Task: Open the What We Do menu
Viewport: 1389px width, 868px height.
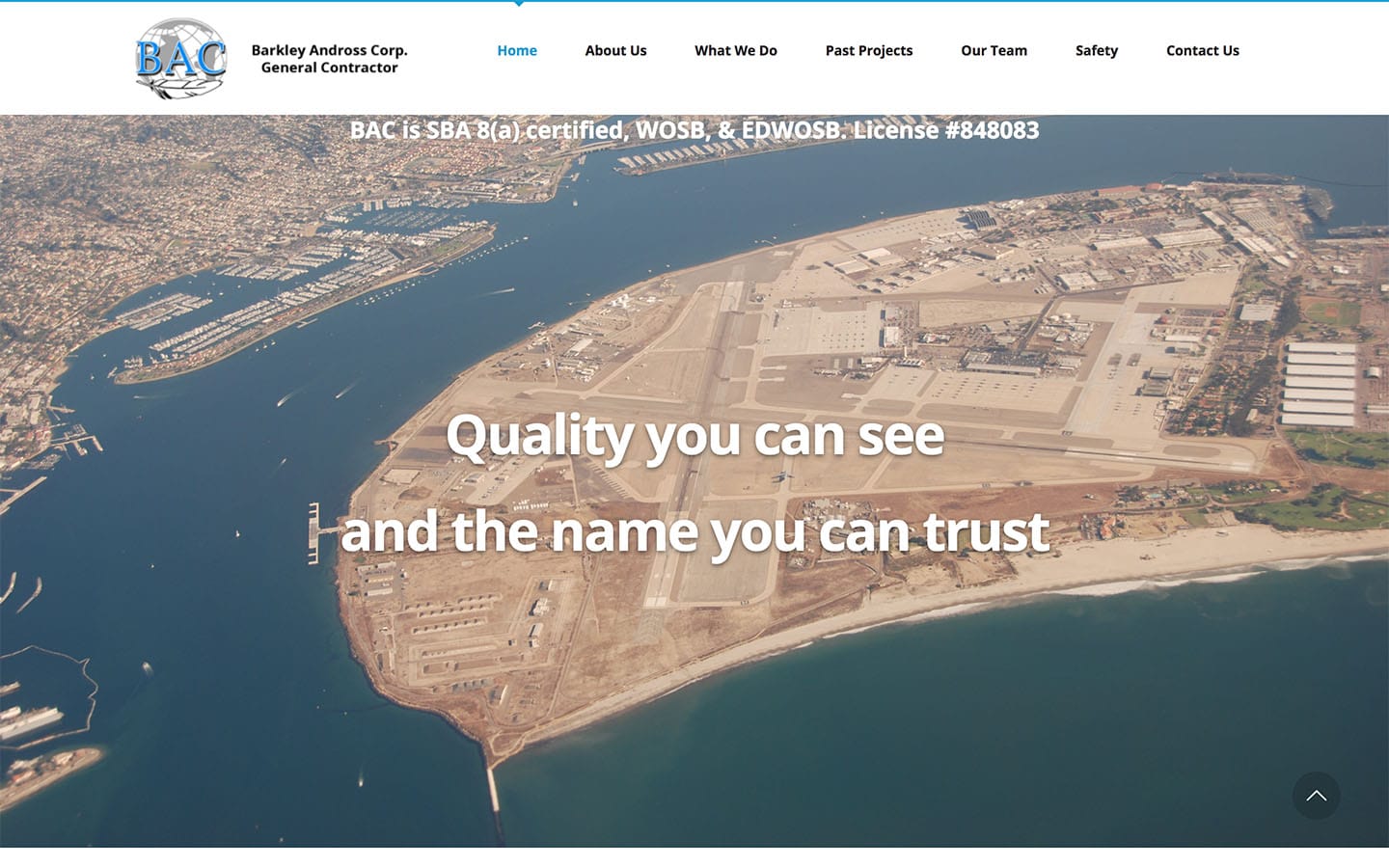Action: 736,50
